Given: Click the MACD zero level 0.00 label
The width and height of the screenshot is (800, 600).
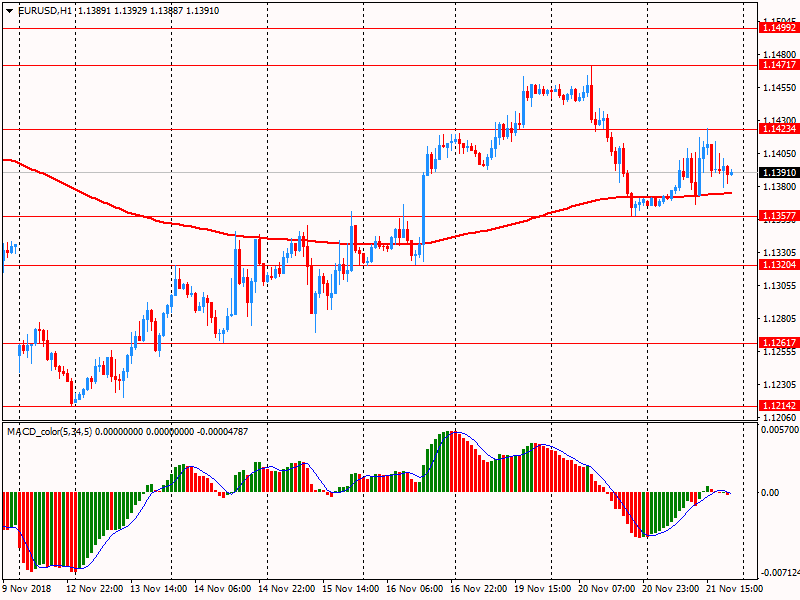Looking at the screenshot, I should 770,492.
